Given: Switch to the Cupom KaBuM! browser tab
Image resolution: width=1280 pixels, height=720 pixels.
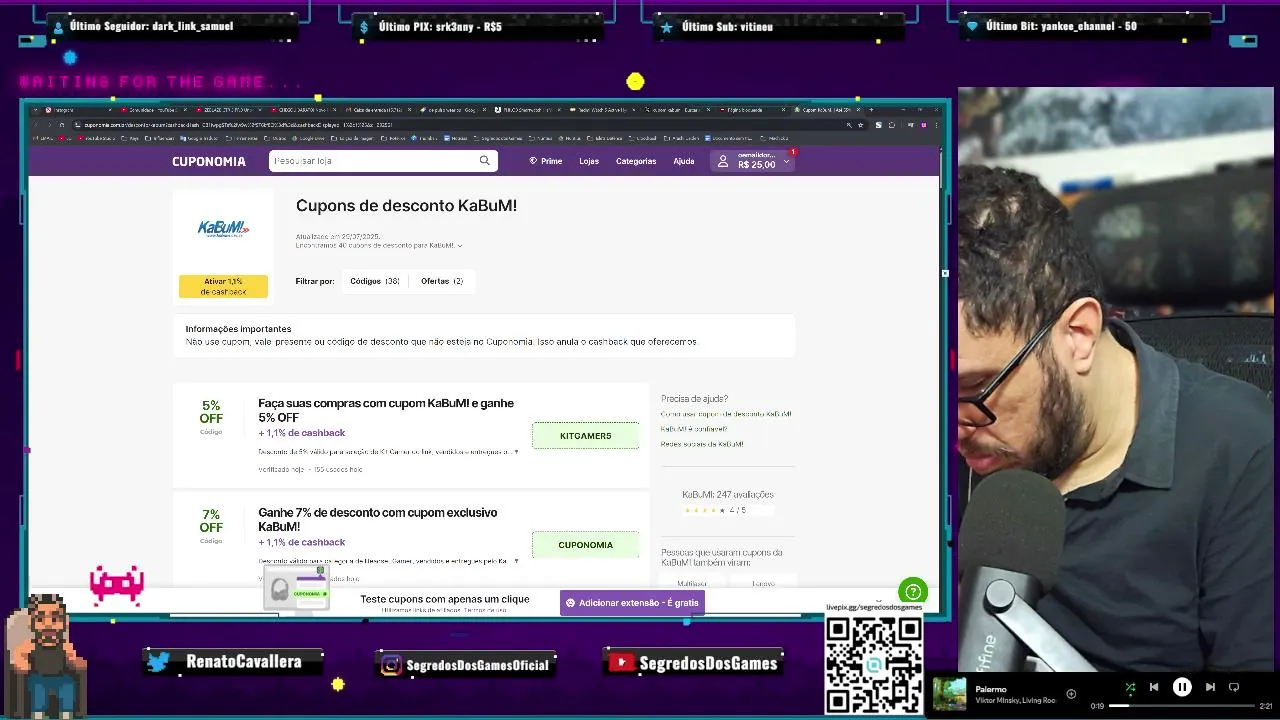Looking at the screenshot, I should click(826, 110).
